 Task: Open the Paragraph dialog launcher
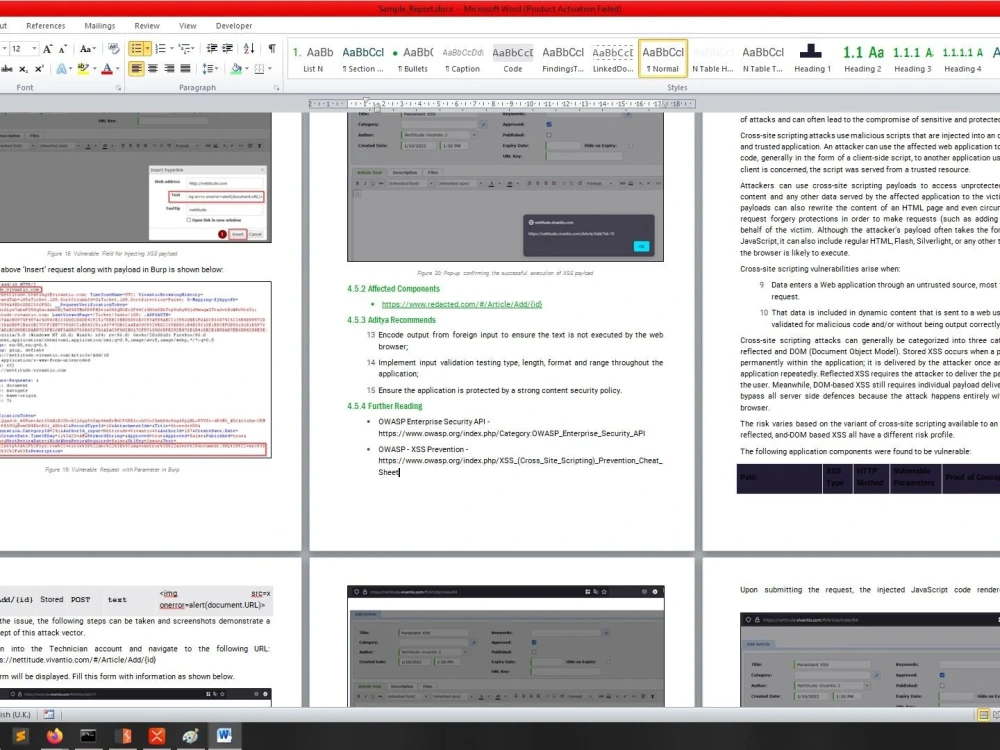click(x=277, y=89)
